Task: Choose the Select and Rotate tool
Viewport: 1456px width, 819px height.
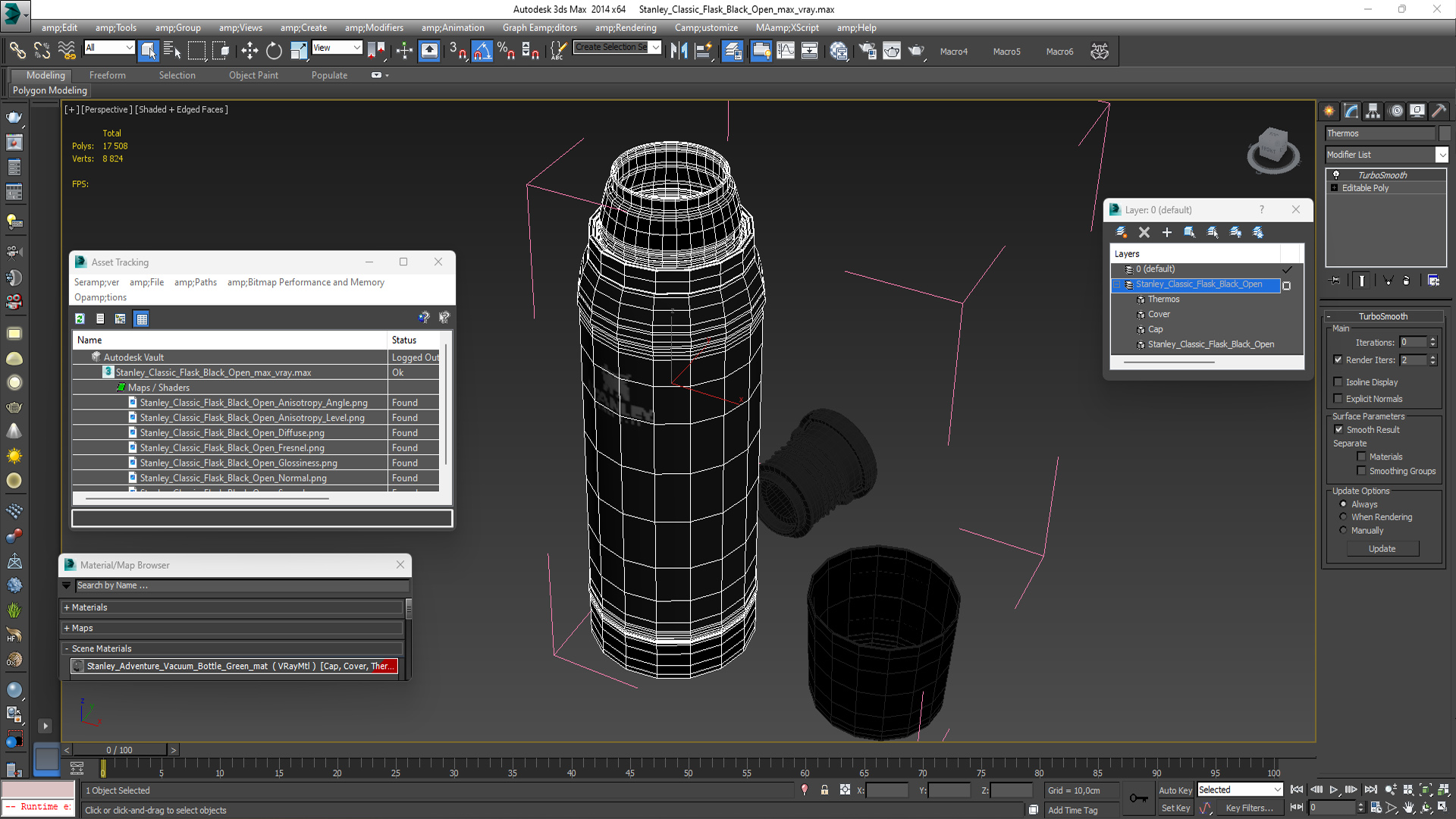Action: click(274, 51)
